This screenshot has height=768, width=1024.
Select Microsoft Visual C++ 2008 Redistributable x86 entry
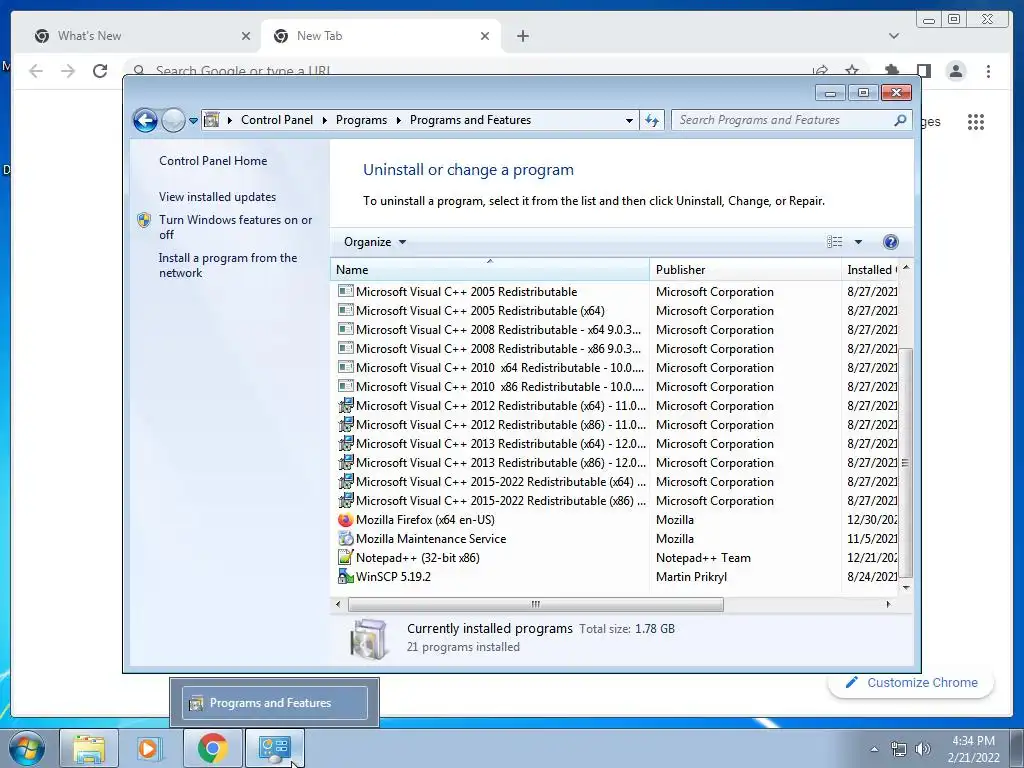pyautogui.click(x=498, y=349)
